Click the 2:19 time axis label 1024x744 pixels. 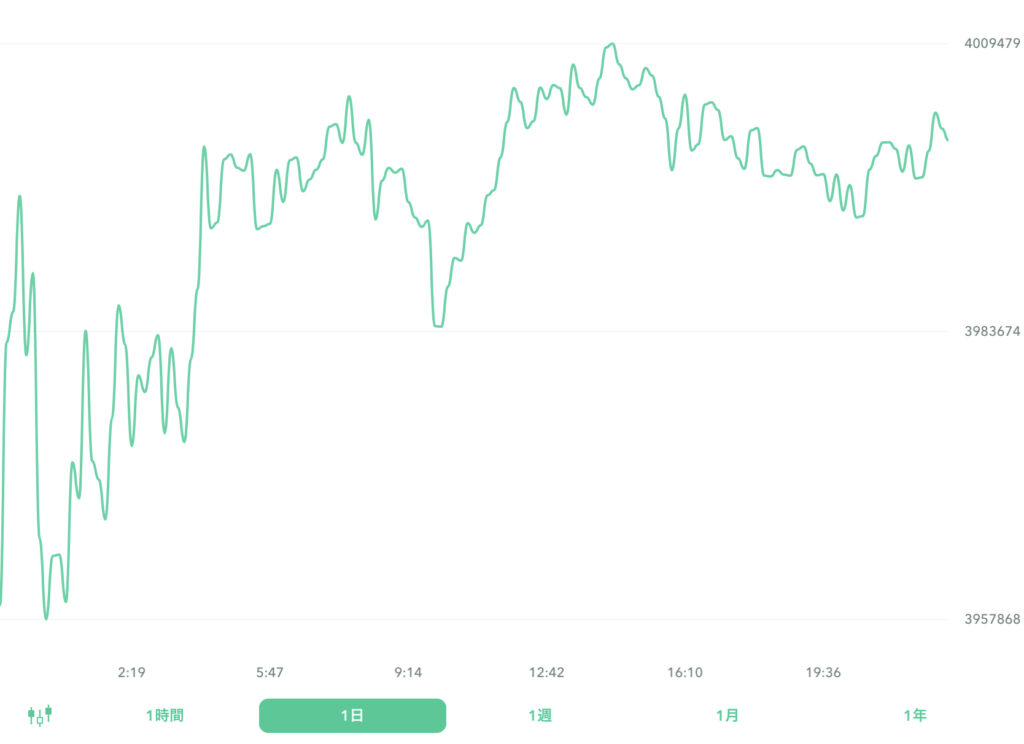pyautogui.click(x=131, y=672)
